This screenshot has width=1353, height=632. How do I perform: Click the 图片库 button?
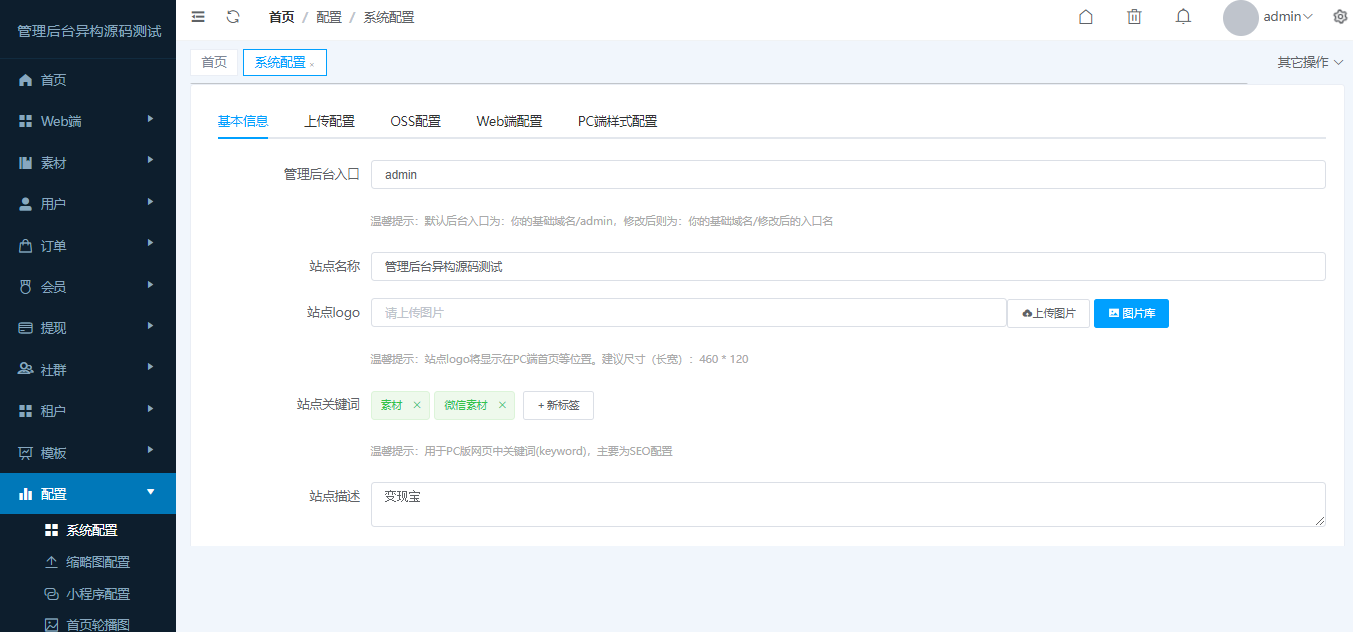tap(1131, 313)
